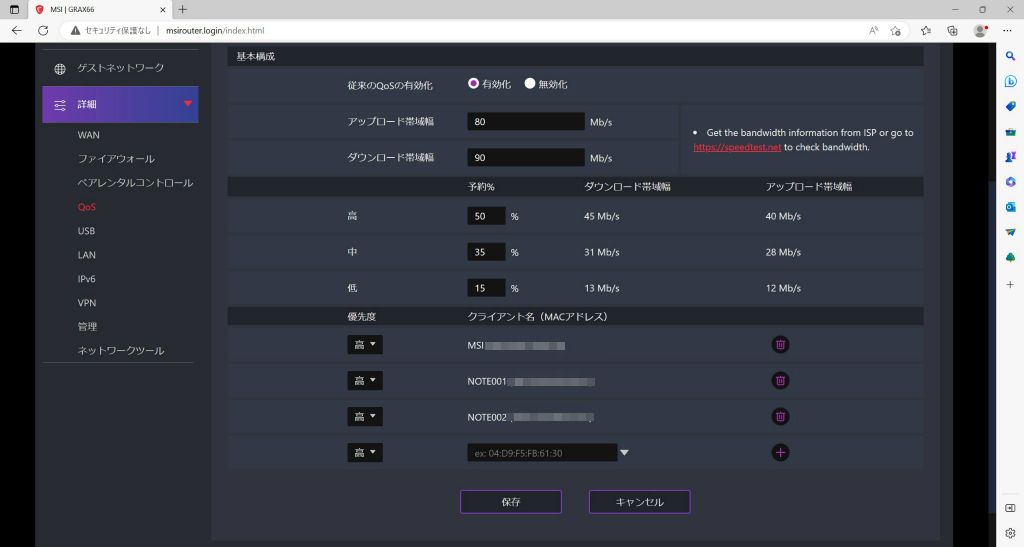Image resolution: width=1024 pixels, height=547 pixels.
Task: Delete the MSI client entry with trash icon
Action: [780, 345]
